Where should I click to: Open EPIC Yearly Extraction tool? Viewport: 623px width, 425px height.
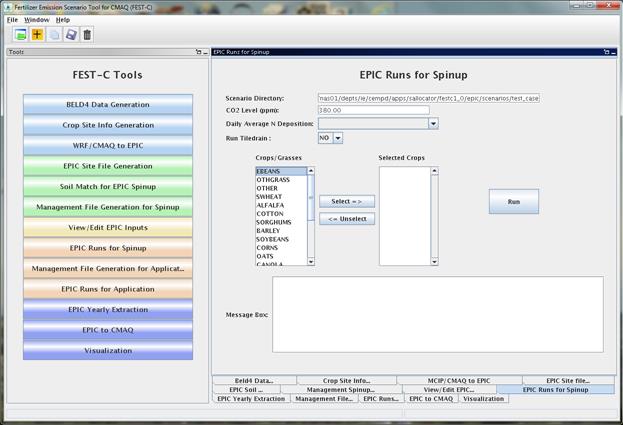(x=108, y=310)
